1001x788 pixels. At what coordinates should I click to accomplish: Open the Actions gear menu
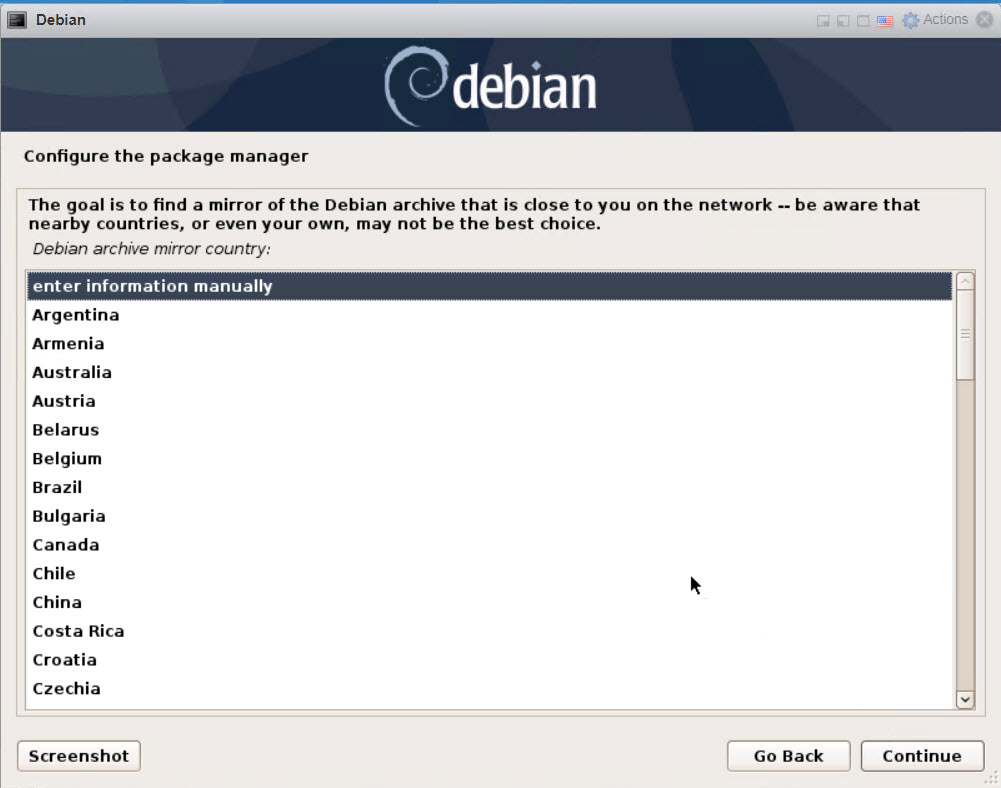click(935, 20)
